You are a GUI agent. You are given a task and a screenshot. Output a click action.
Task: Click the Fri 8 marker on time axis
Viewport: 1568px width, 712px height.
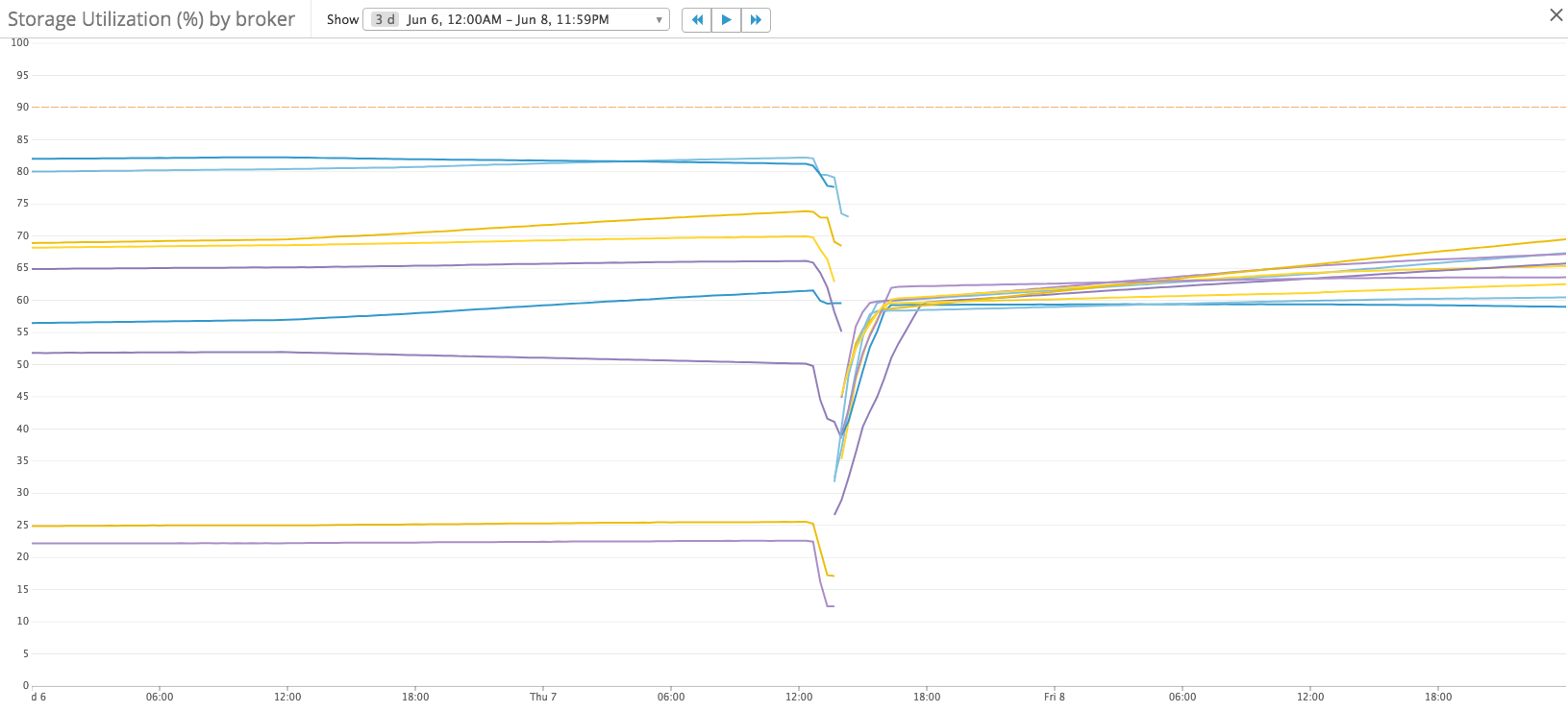pyautogui.click(x=1055, y=697)
